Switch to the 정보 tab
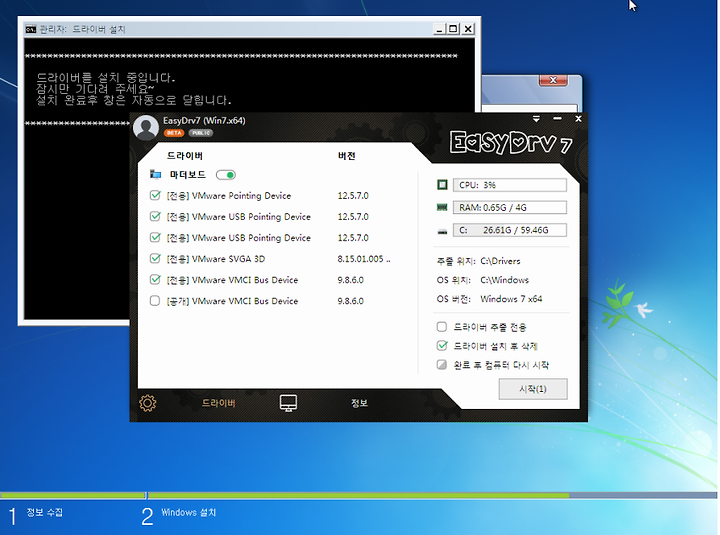The width and height of the screenshot is (720, 535). 359,403
